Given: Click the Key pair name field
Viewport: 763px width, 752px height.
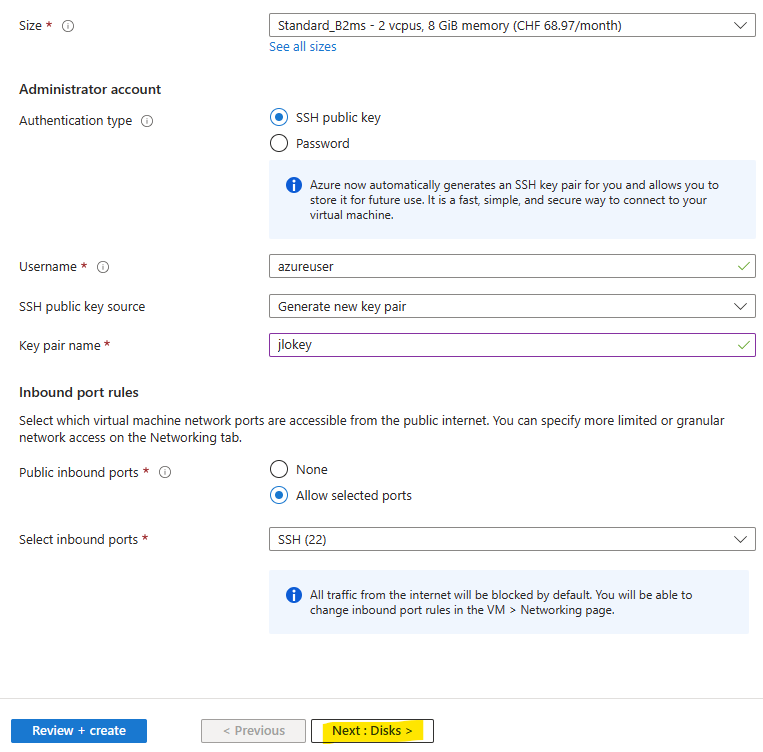Looking at the screenshot, I should point(512,345).
